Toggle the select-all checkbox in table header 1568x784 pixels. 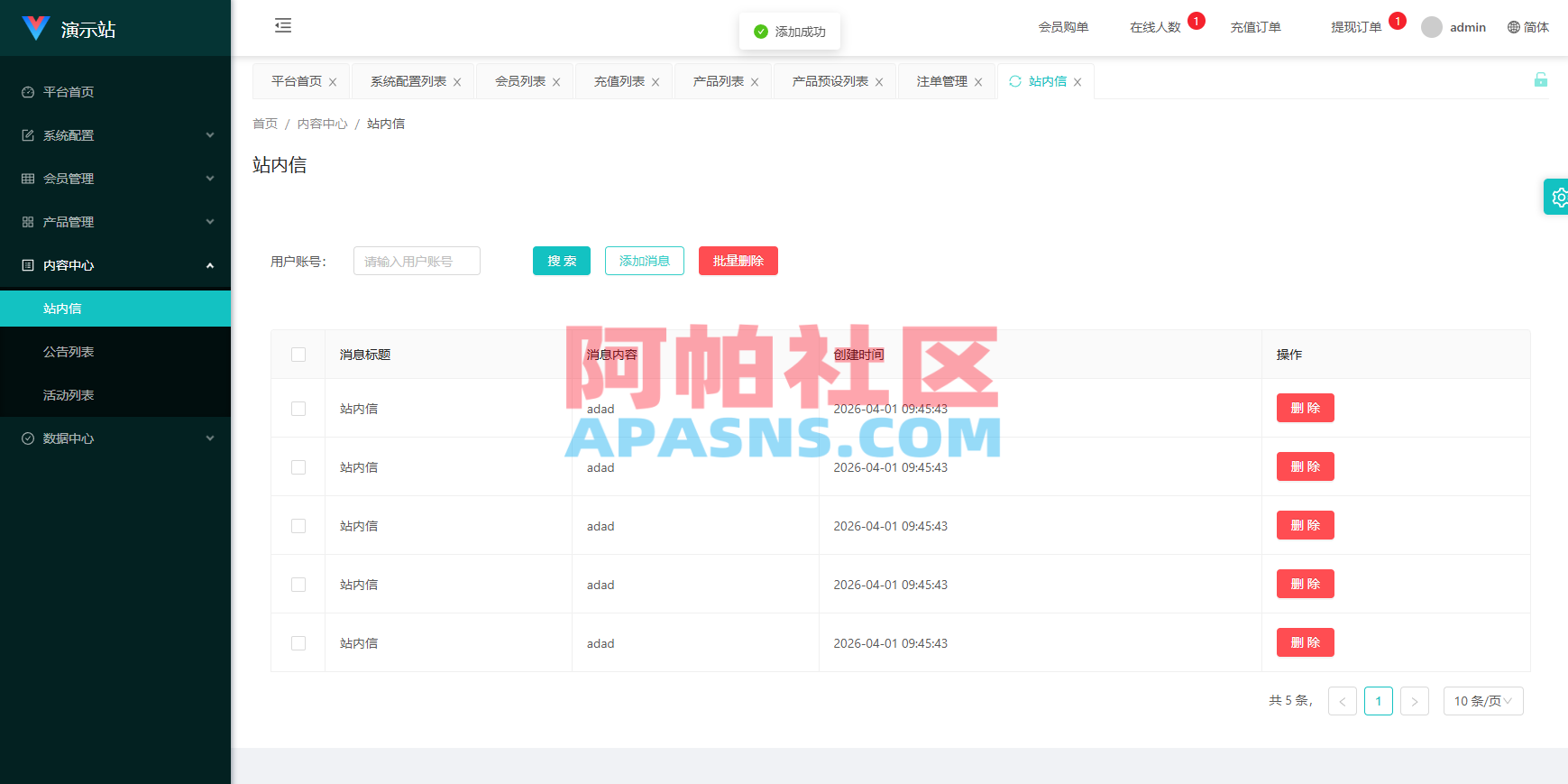pos(298,355)
